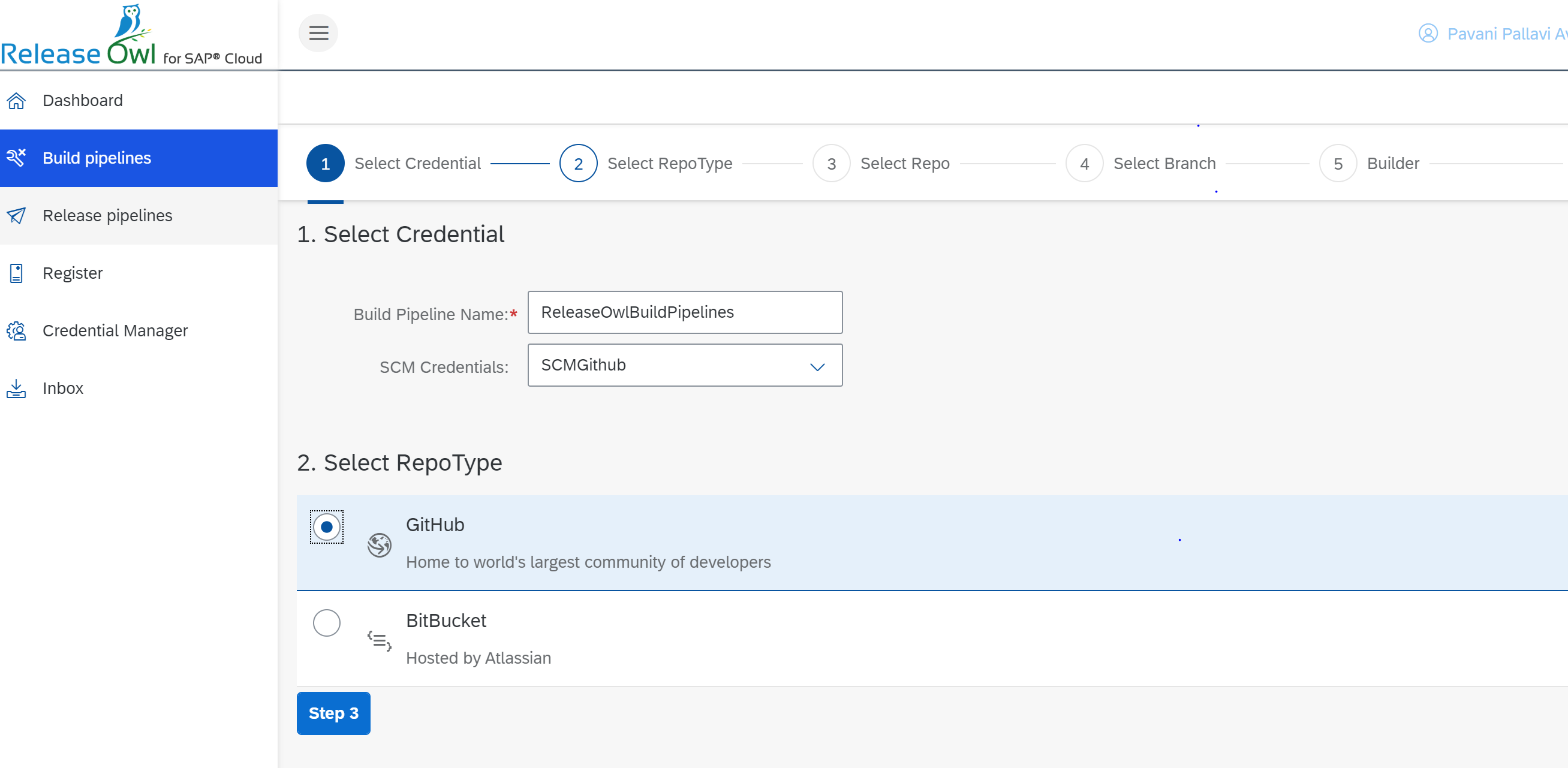Click the Release pipelines paper-plane icon

(x=16, y=216)
